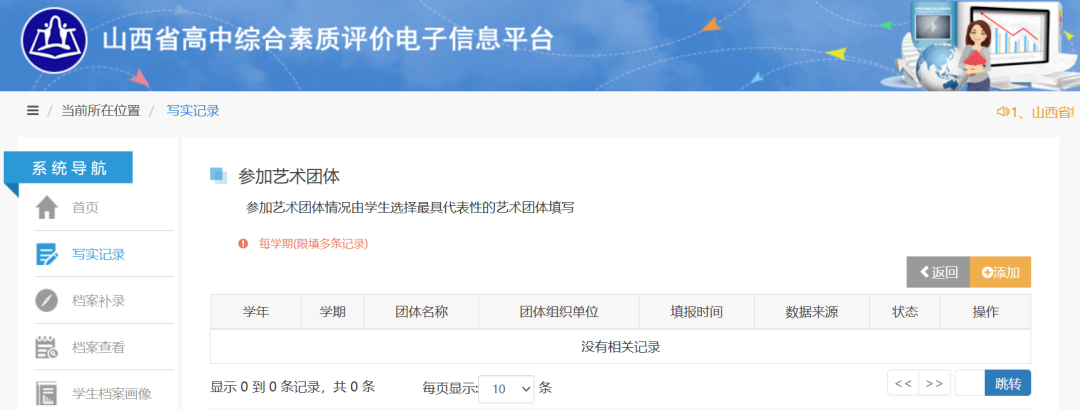Screen dimensions: 1080x410
Task: Click the 写实记录 breadcrumb link
Action: coord(193,111)
